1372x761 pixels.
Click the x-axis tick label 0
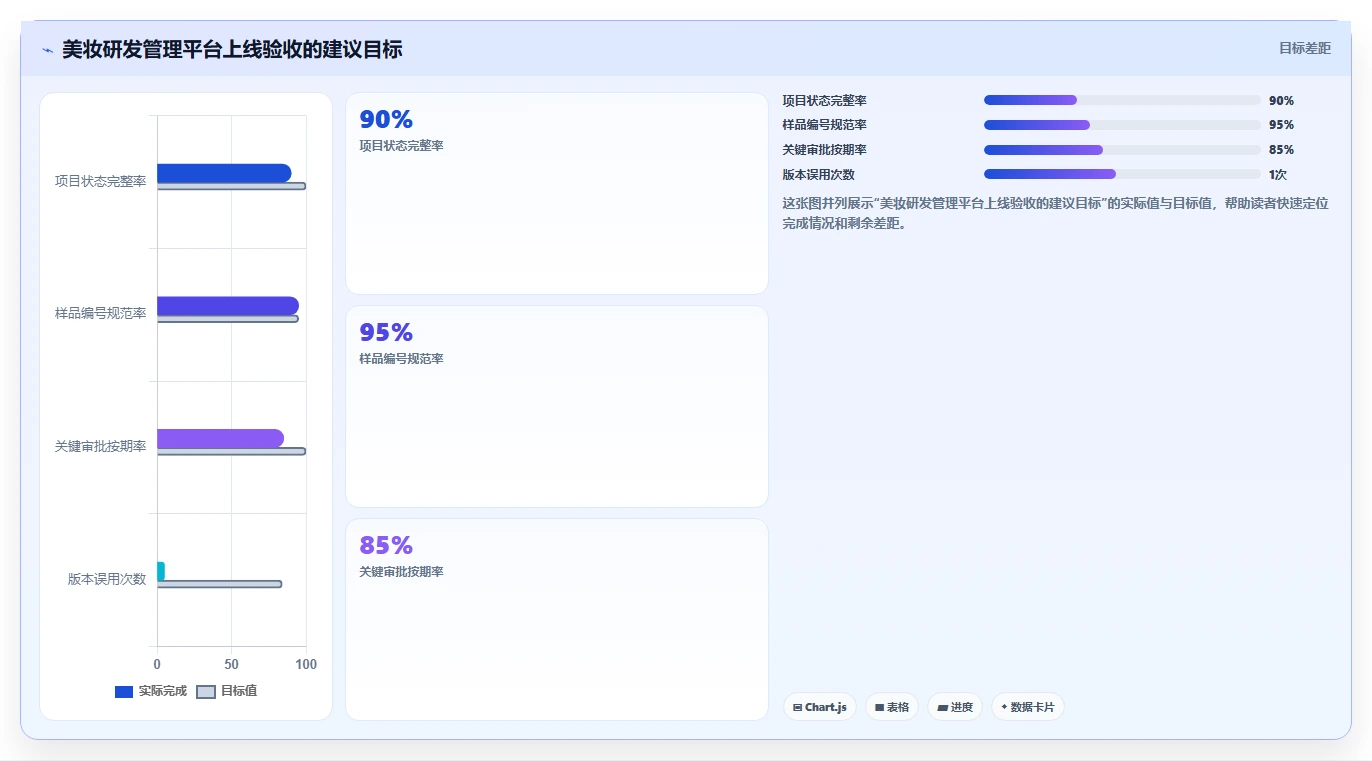pyautogui.click(x=157, y=665)
